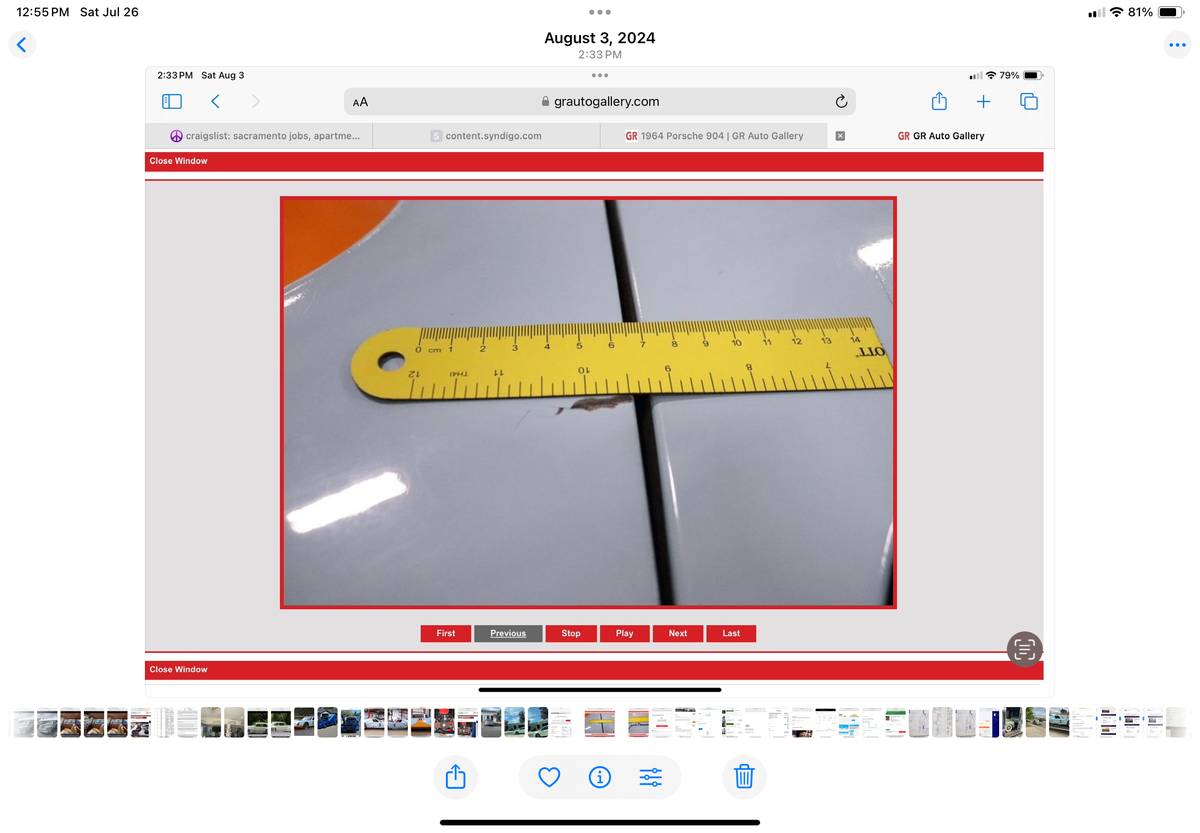Viewport: 1200px width, 833px height.
Task: Go back using the blue chevron button
Action: click(22, 44)
